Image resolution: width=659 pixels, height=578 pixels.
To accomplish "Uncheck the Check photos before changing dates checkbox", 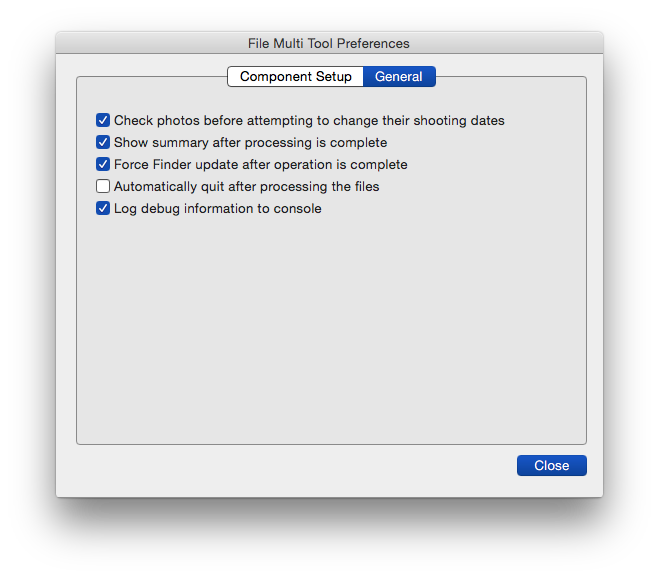I will click(x=103, y=120).
